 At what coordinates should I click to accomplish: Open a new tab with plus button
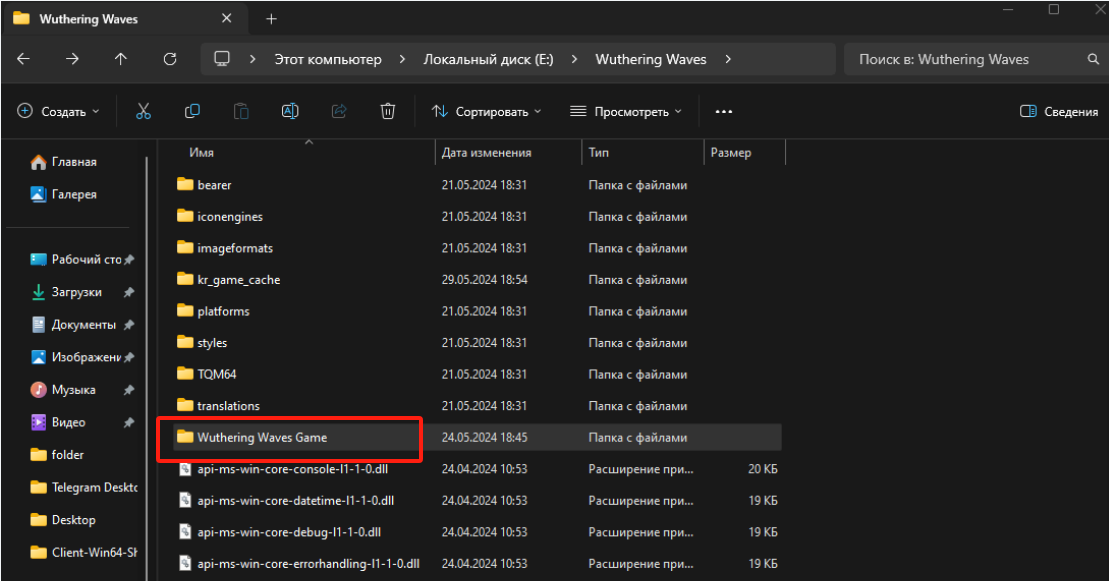pyautogui.click(x=272, y=19)
